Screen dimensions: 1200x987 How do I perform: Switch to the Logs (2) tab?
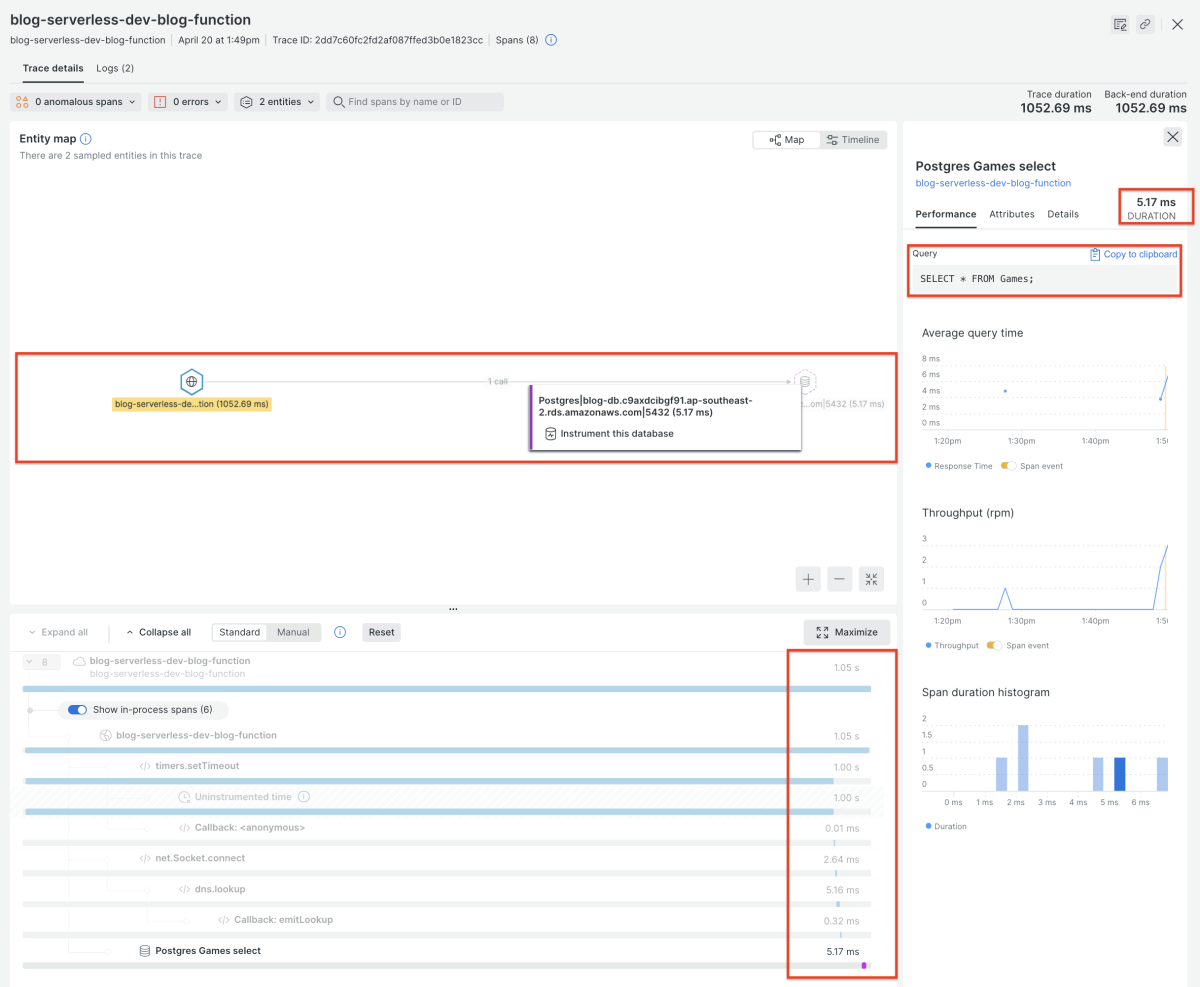tap(115, 68)
